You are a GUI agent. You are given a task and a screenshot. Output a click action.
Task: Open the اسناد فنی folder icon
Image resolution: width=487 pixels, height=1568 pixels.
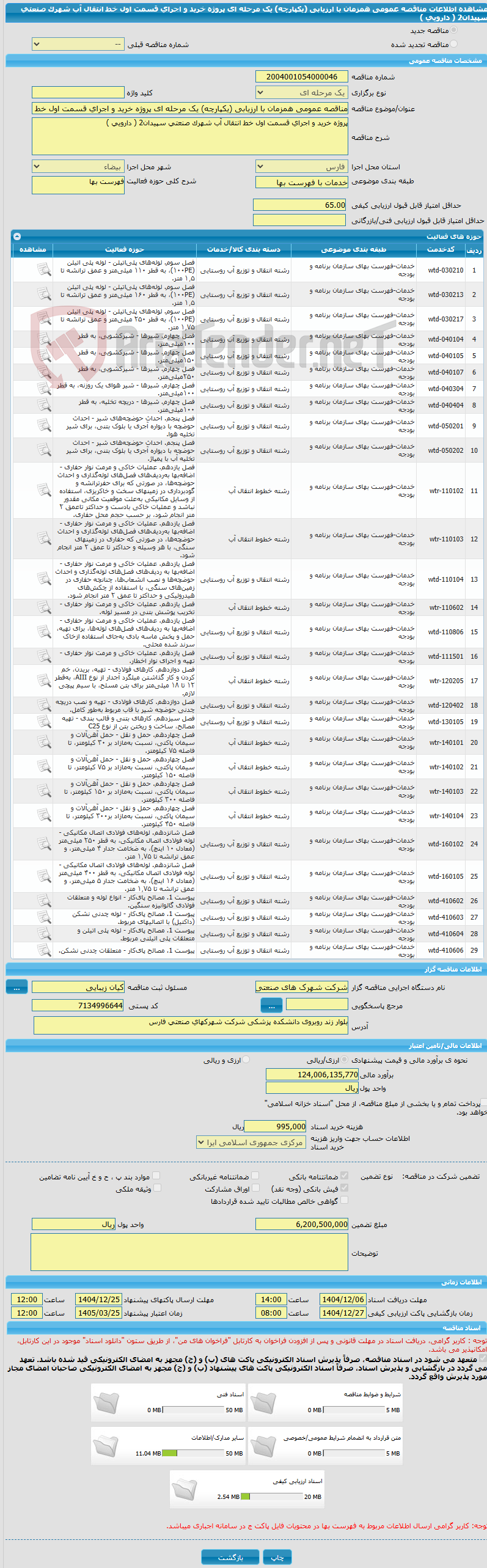tap(106, 1403)
